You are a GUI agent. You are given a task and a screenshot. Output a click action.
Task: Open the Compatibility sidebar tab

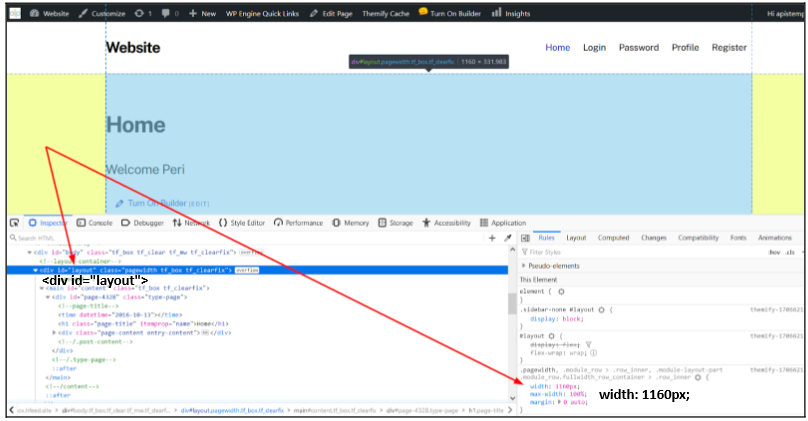(698, 238)
